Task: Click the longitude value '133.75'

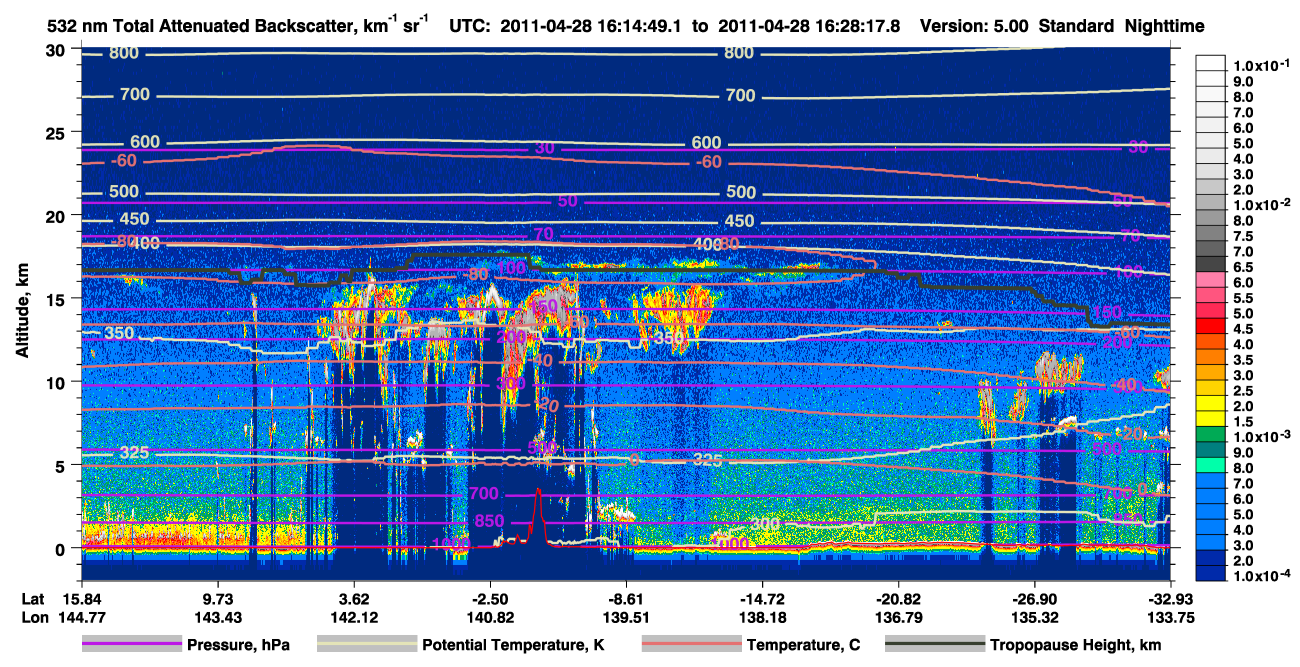Action: click(x=1170, y=617)
